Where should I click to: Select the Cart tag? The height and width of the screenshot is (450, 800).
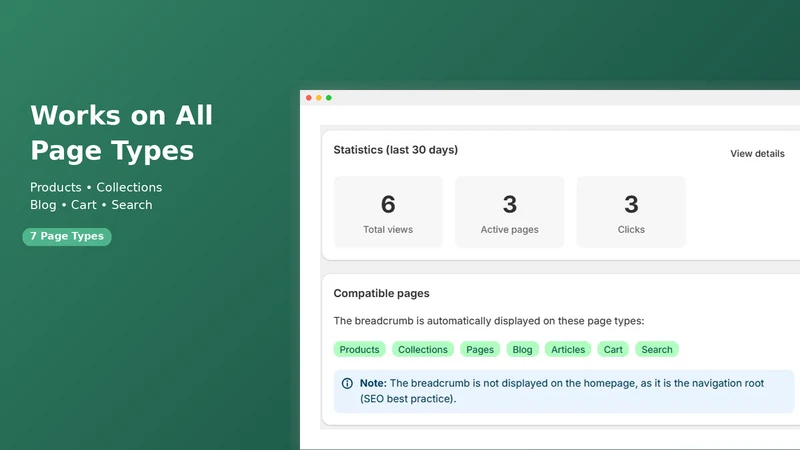(x=613, y=349)
